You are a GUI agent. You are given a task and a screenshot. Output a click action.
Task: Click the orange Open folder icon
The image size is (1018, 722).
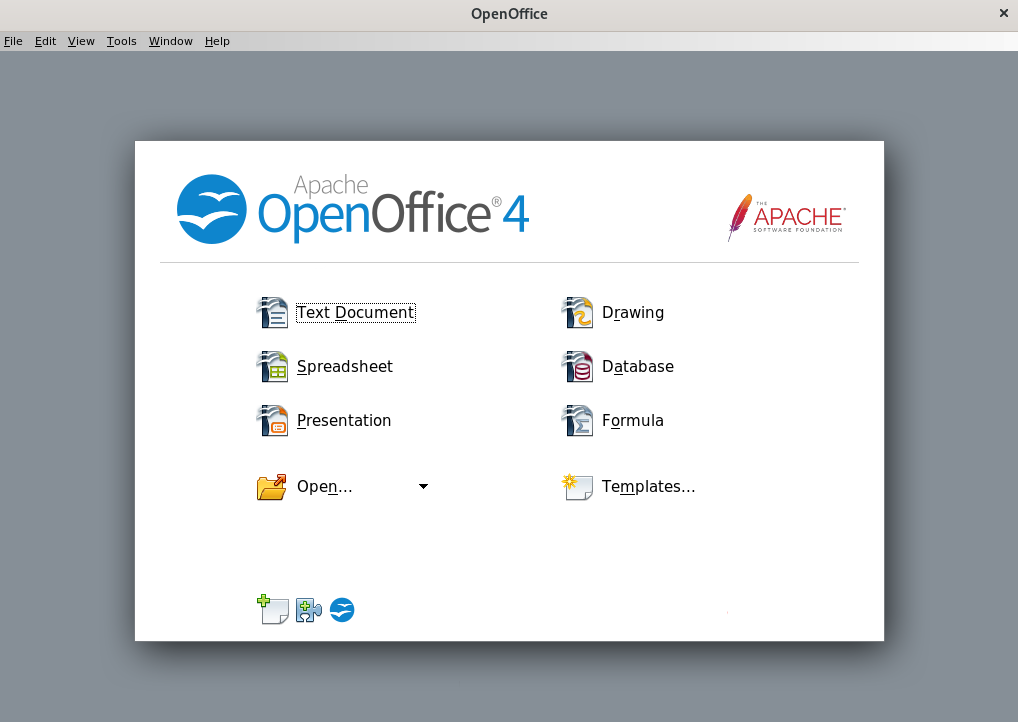coord(271,486)
